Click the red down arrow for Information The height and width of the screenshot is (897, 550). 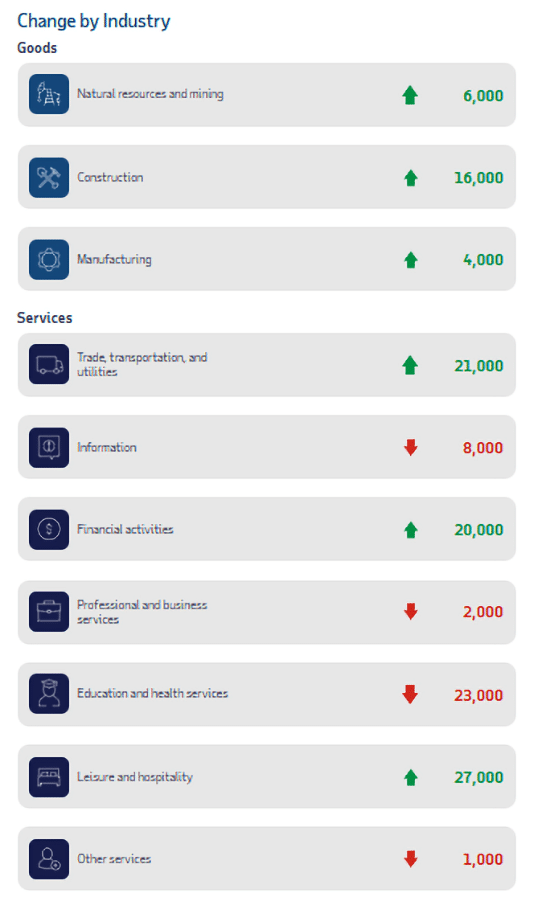410,447
